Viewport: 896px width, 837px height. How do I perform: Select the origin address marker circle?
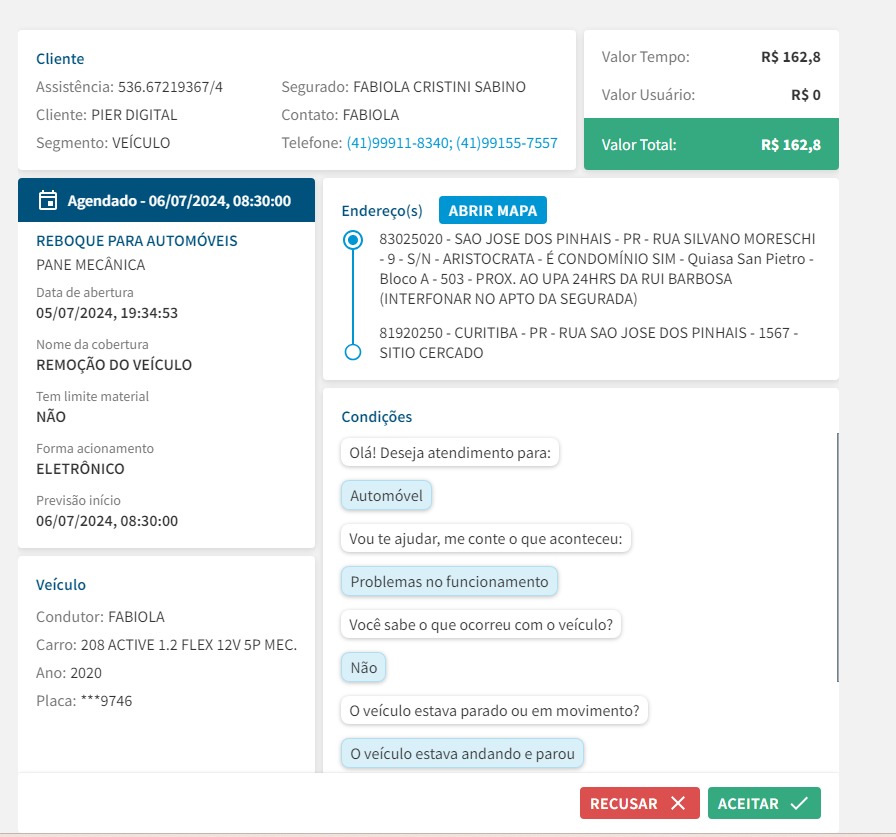pyautogui.click(x=352, y=240)
